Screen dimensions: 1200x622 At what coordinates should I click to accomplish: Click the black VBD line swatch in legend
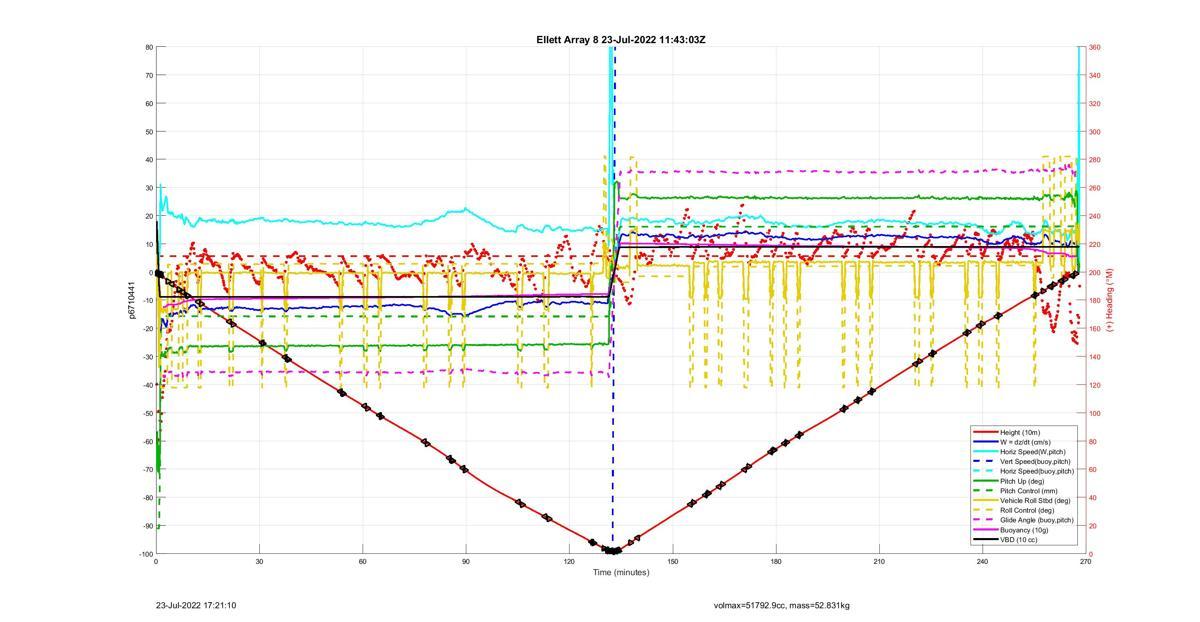(985, 540)
